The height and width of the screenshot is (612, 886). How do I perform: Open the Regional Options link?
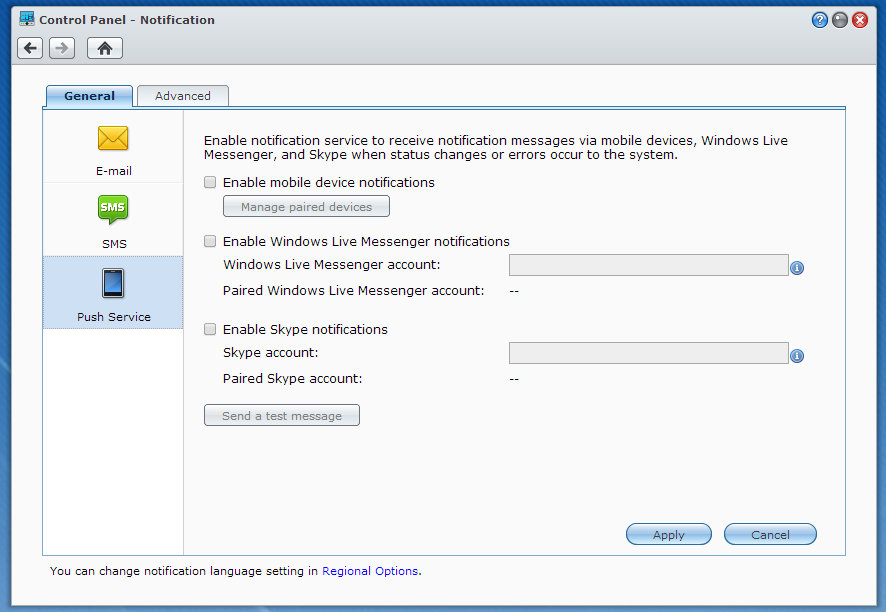370,571
